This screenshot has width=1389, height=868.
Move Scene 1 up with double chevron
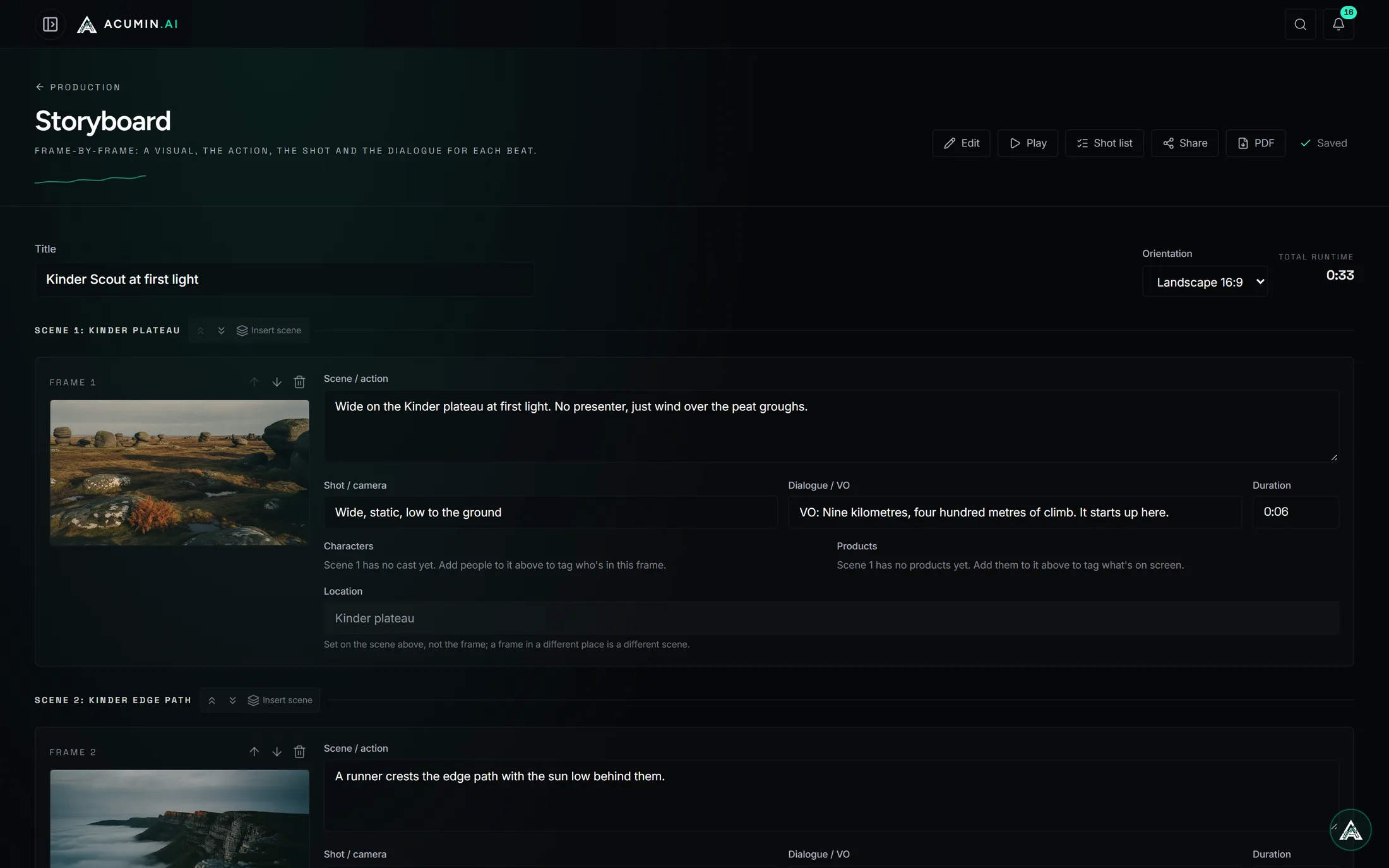pyautogui.click(x=200, y=331)
